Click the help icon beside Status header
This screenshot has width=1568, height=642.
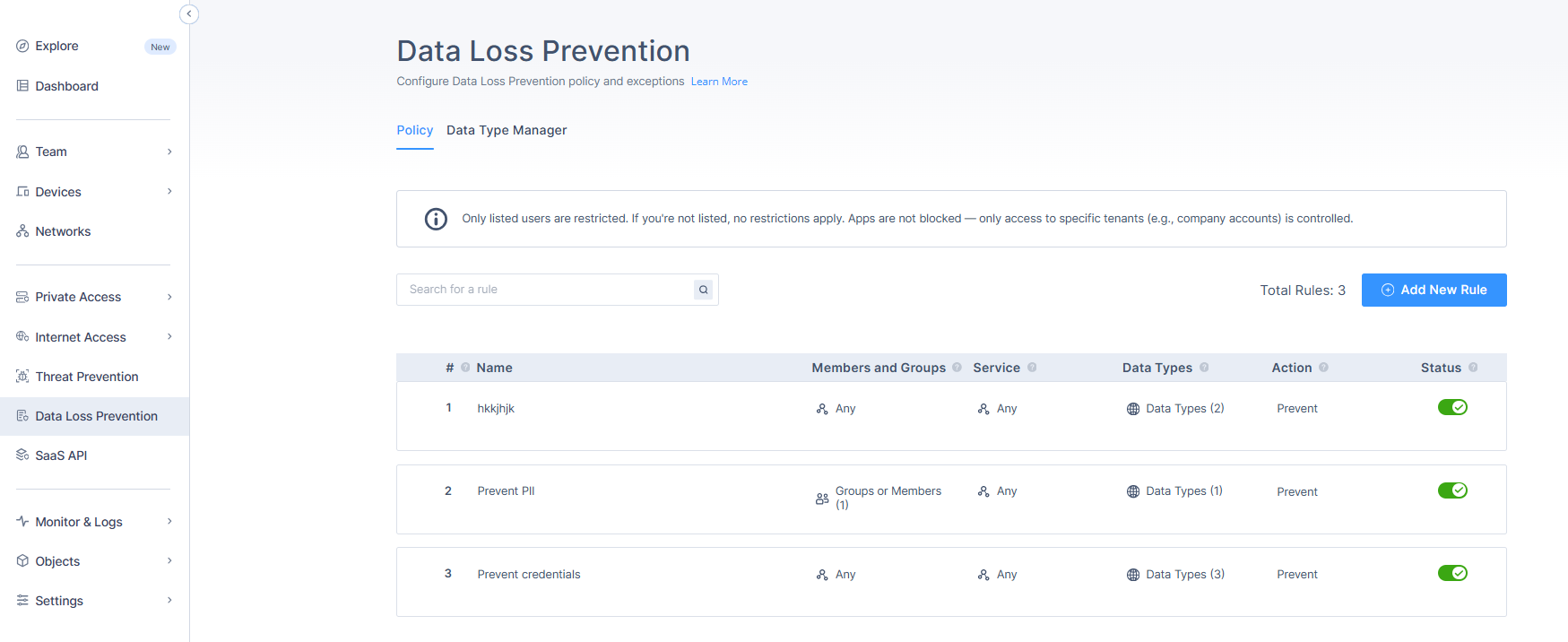coord(1473,368)
